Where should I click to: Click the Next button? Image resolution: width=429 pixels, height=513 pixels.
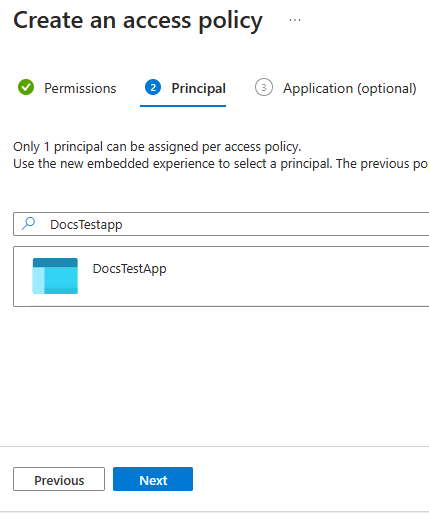tap(153, 479)
